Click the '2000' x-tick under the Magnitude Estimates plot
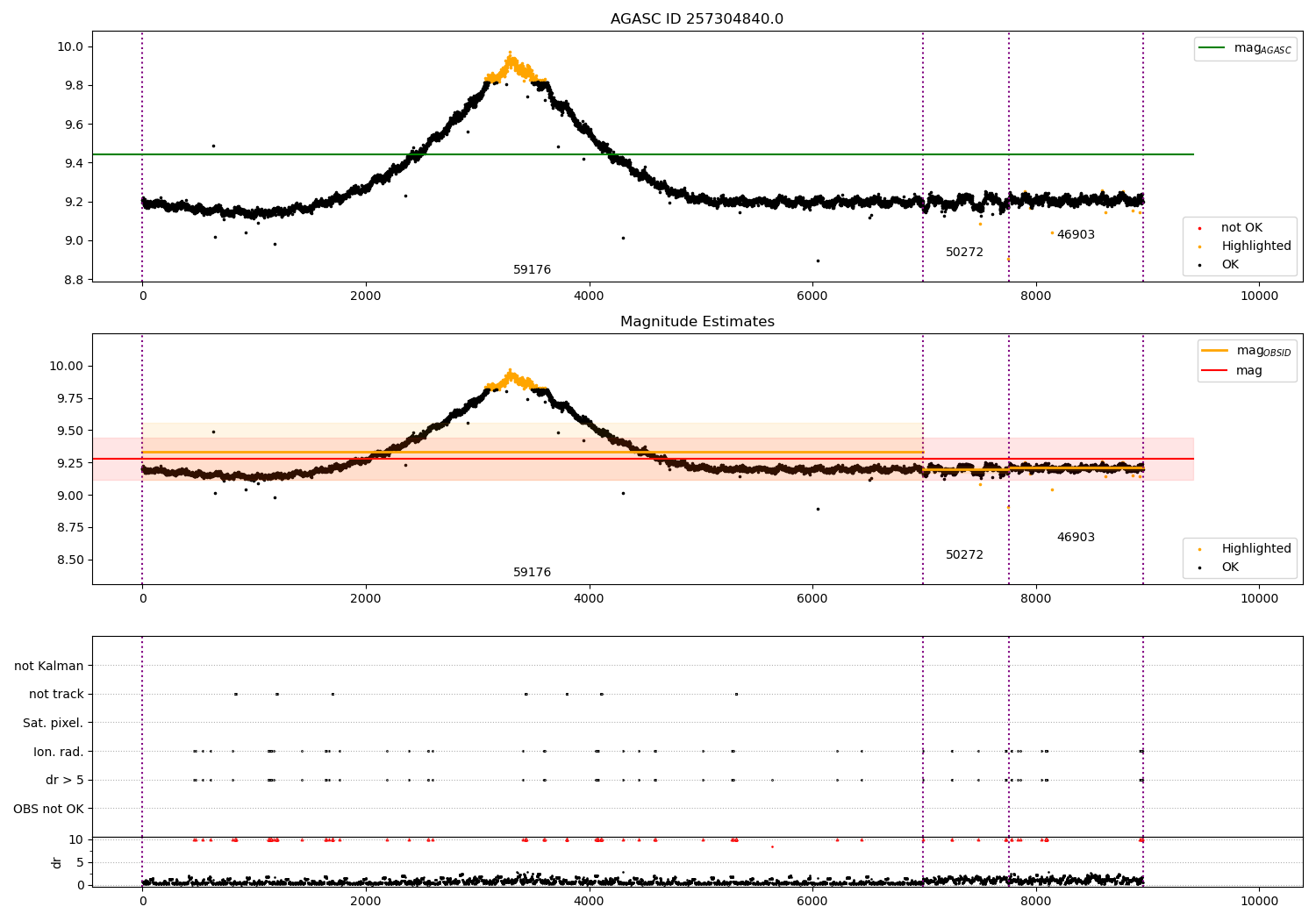 (x=366, y=599)
